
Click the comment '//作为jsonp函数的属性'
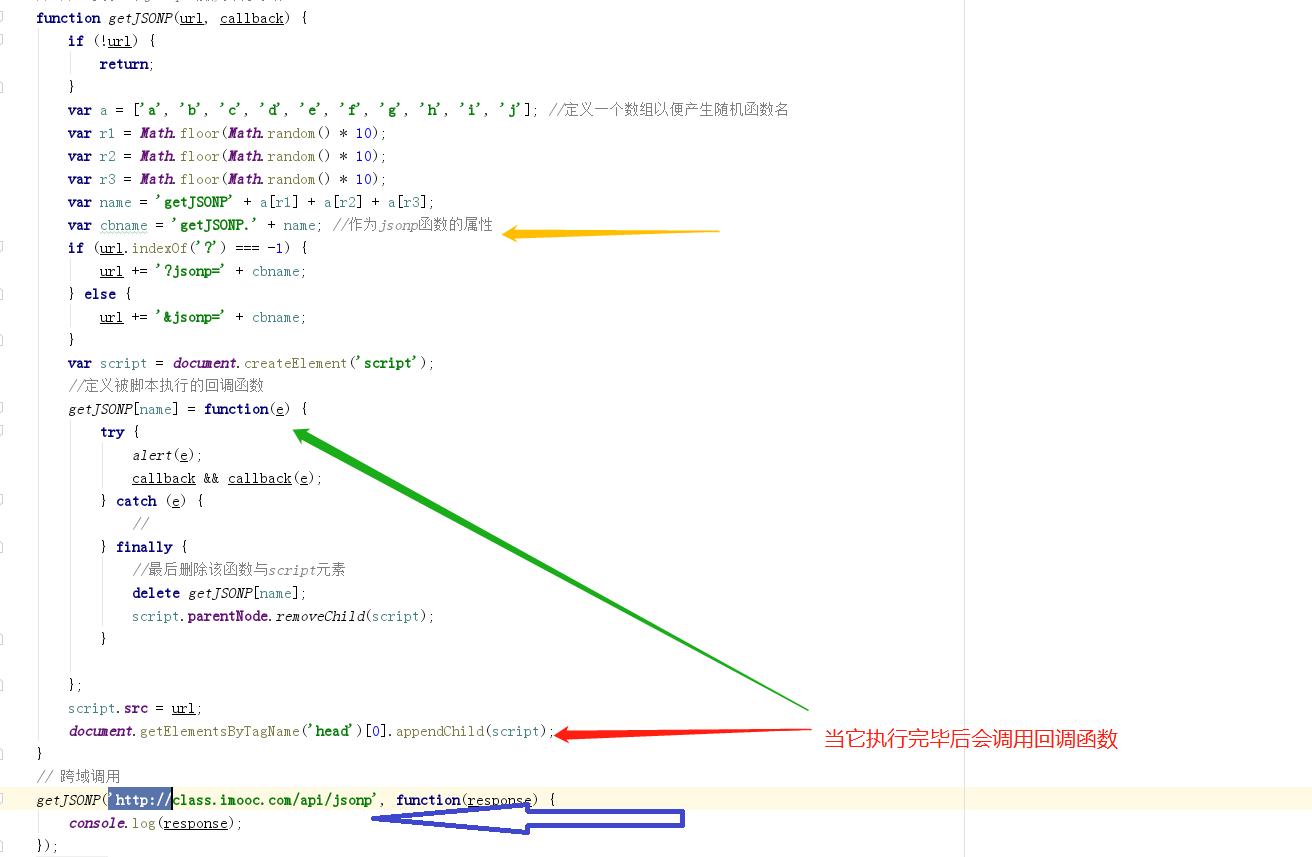(x=413, y=225)
